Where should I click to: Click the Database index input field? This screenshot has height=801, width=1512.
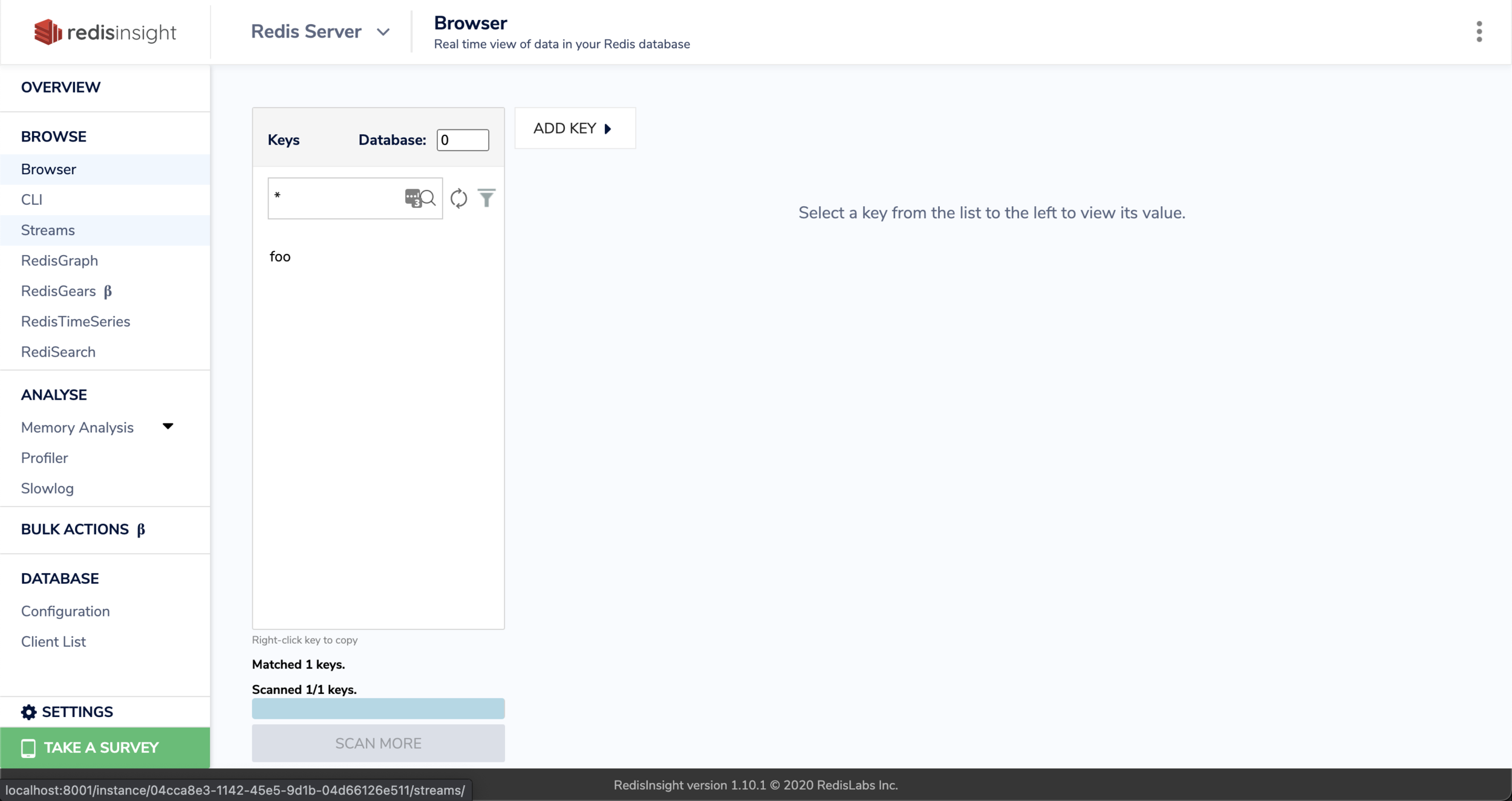463,140
